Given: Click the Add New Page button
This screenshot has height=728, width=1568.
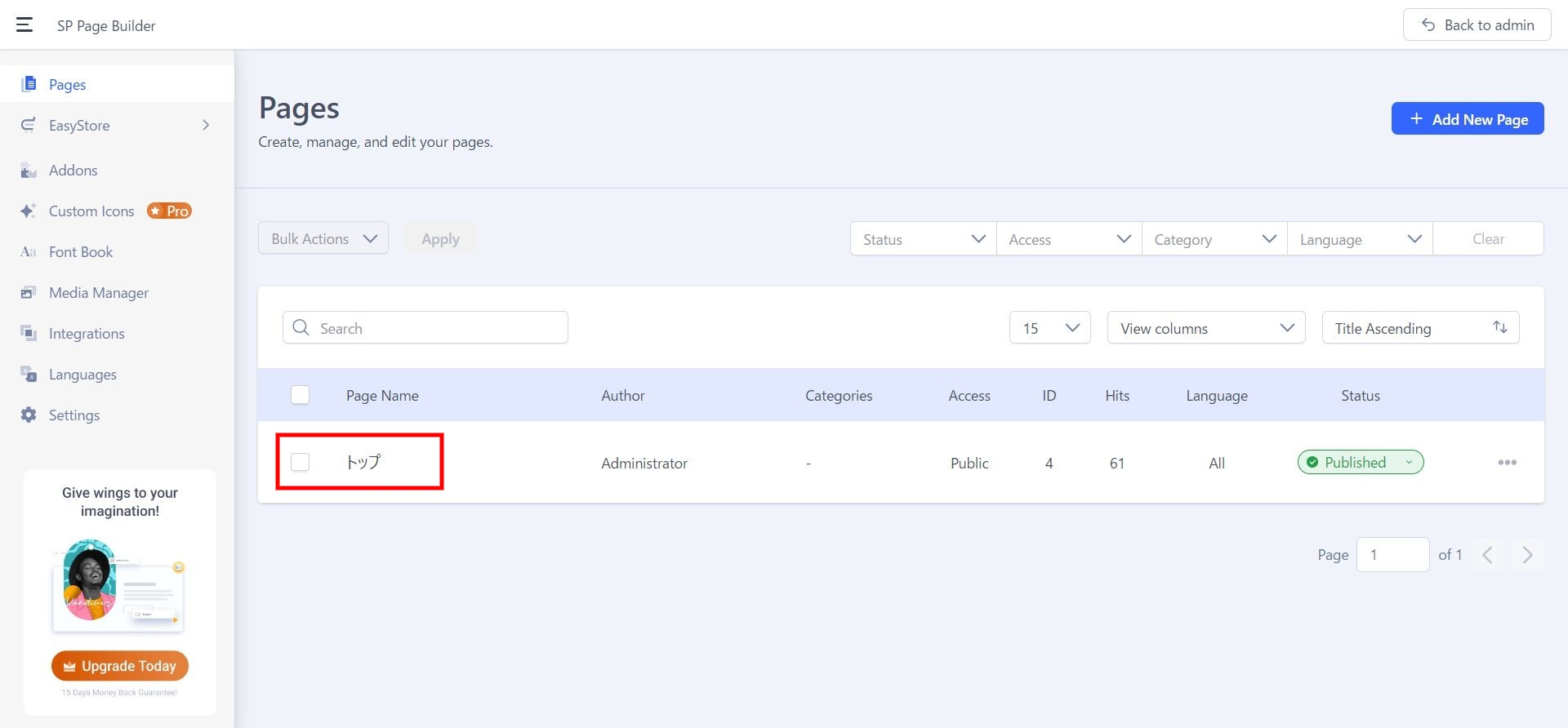Looking at the screenshot, I should coord(1467,119).
